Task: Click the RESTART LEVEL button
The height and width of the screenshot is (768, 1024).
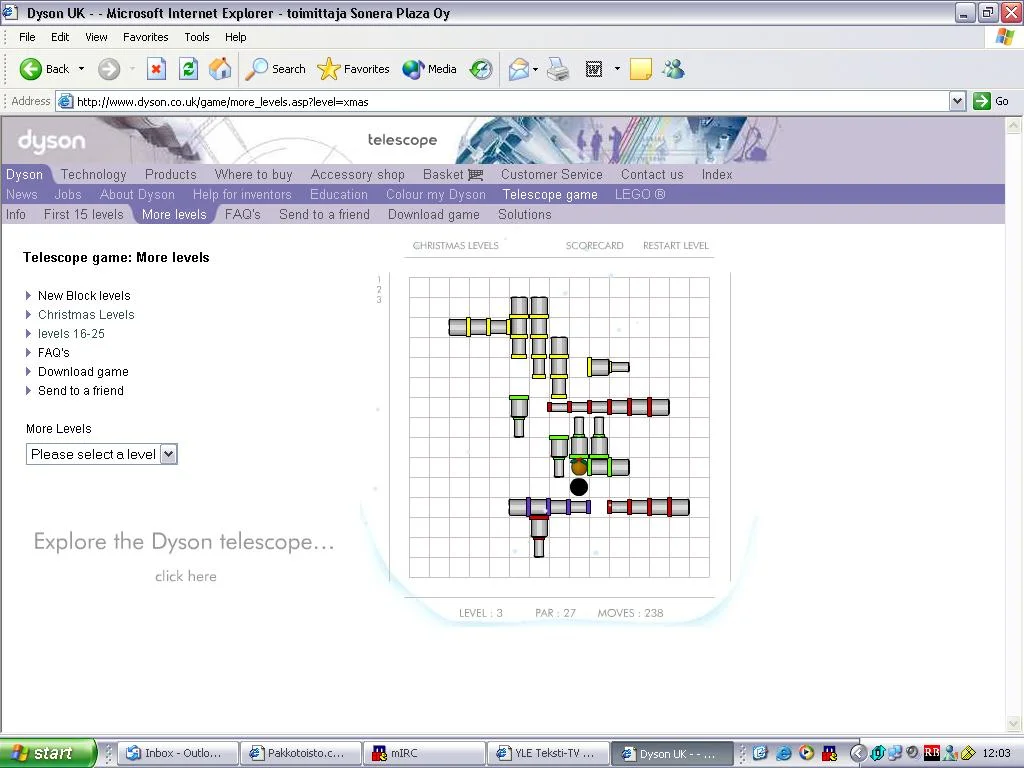Action: click(x=675, y=245)
